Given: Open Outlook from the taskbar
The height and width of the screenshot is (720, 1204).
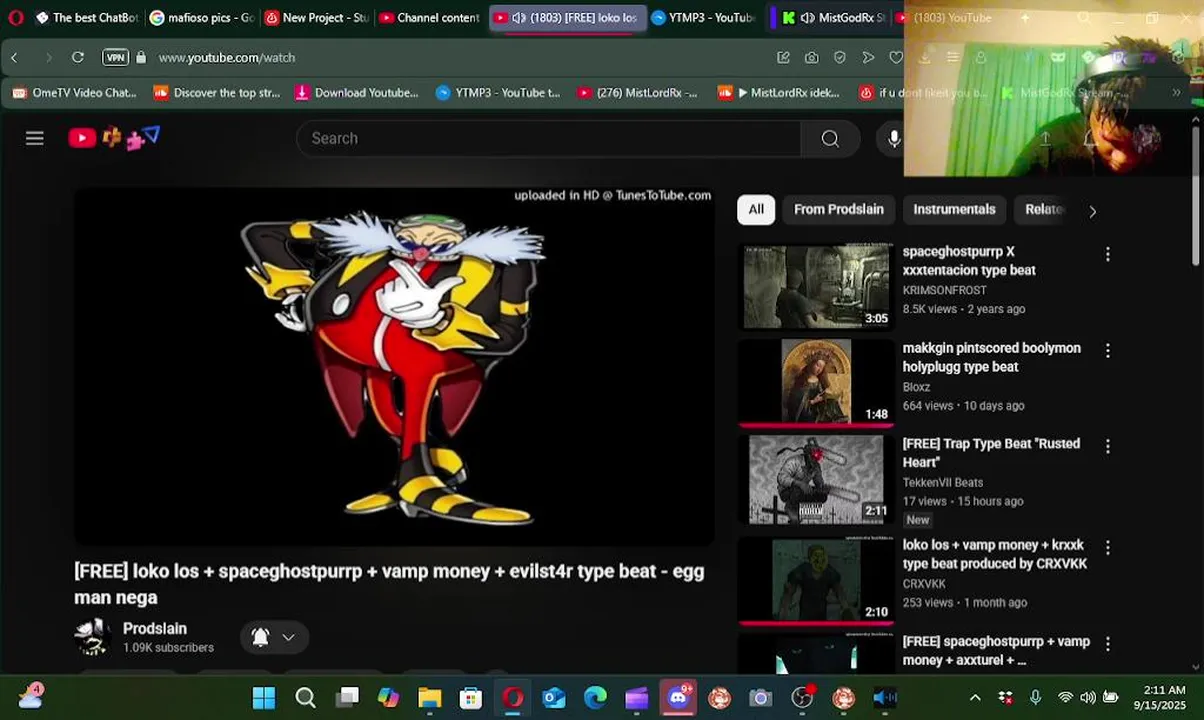Looking at the screenshot, I should (x=554, y=698).
